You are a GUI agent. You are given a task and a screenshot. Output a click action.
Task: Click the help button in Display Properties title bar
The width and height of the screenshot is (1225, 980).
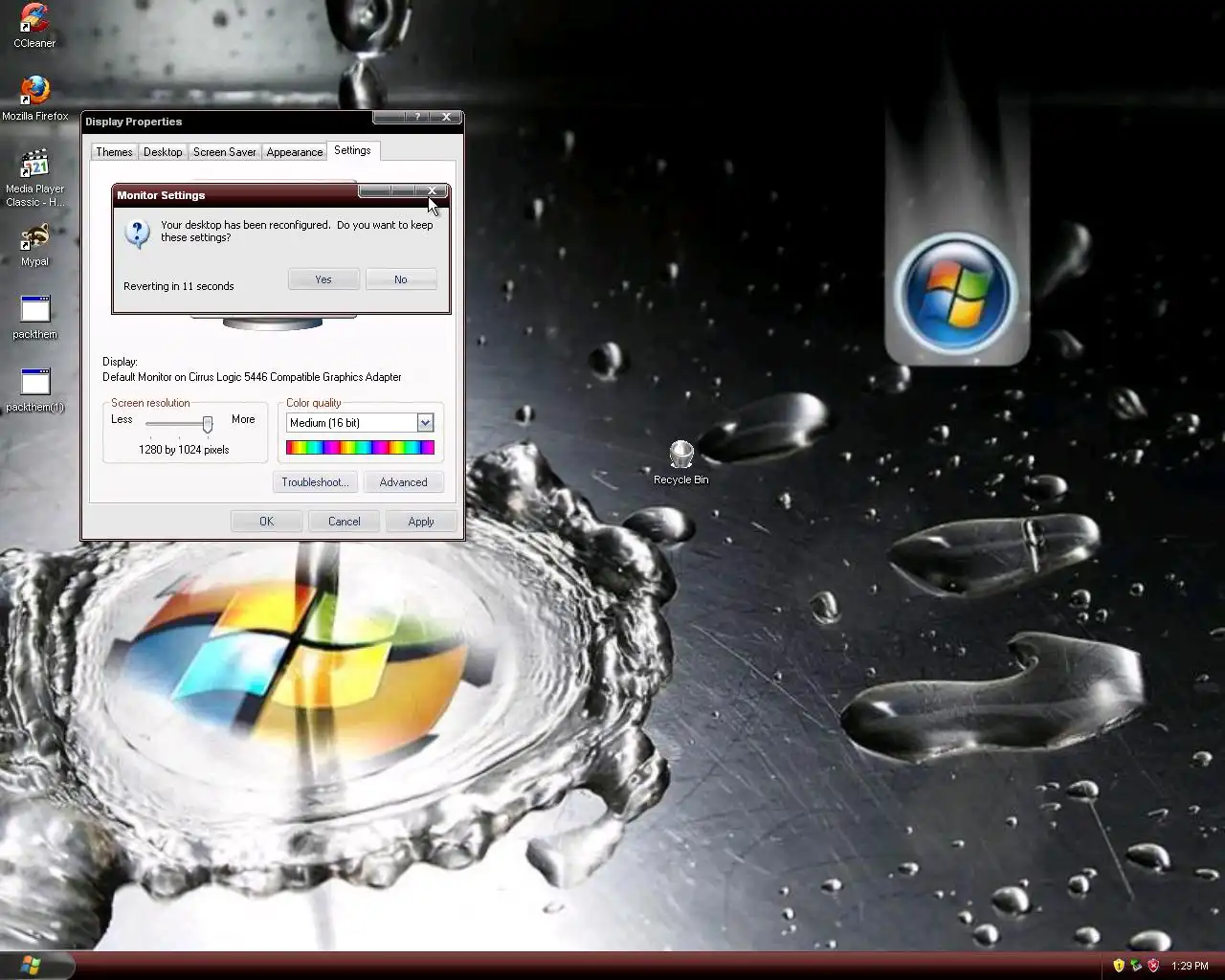[417, 117]
